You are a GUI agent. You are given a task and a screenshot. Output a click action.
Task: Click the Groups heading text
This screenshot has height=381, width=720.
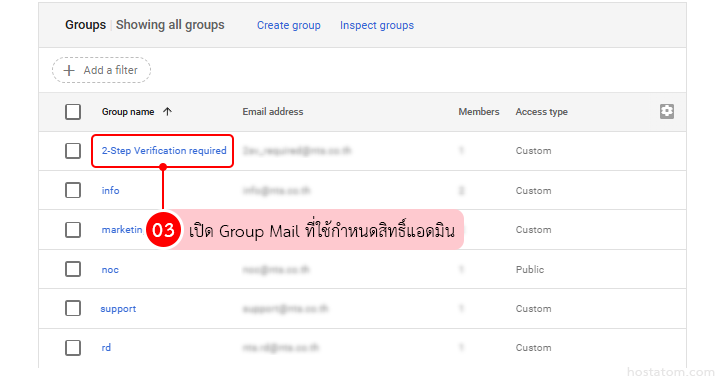point(85,25)
